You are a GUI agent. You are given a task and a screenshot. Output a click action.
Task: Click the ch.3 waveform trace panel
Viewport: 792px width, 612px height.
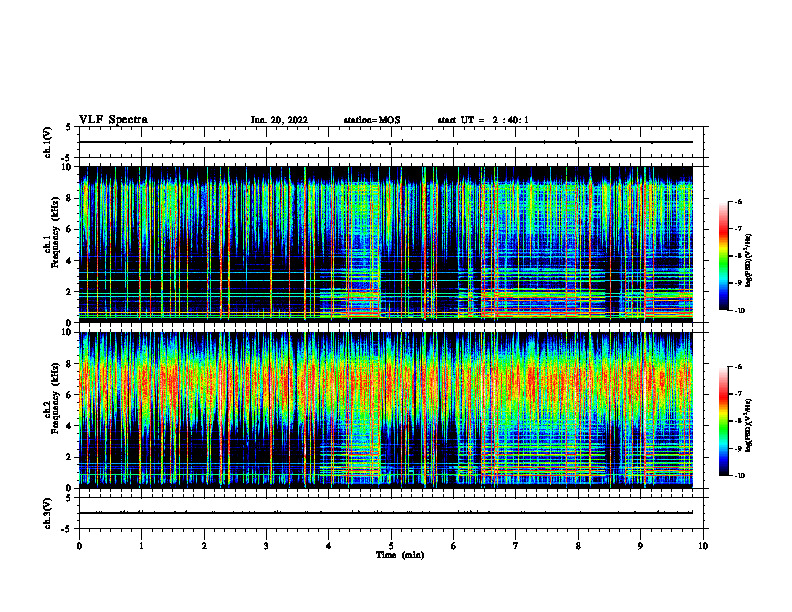[391, 513]
